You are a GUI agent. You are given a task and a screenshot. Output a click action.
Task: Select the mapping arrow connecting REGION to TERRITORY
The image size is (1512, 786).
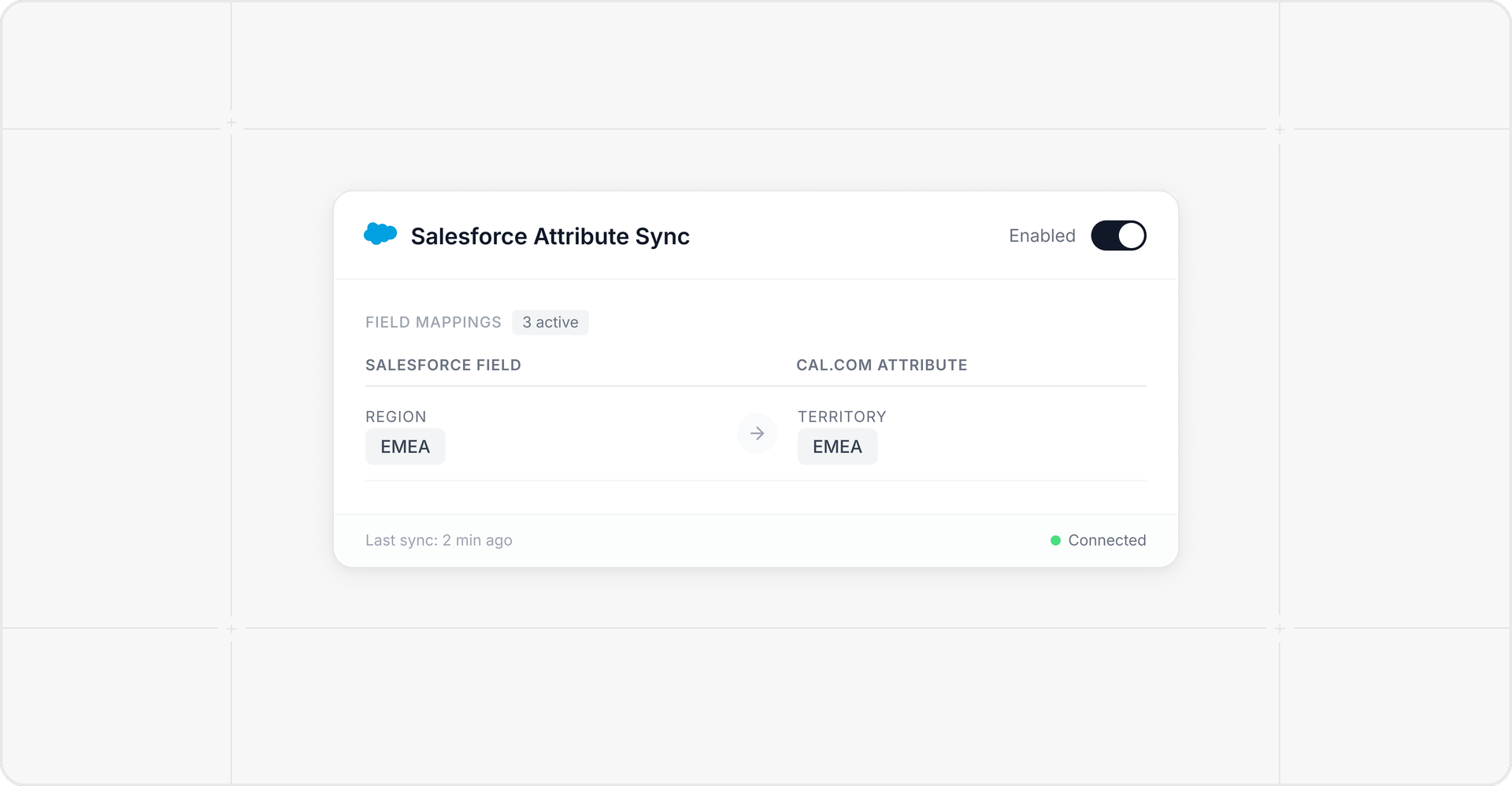click(757, 433)
